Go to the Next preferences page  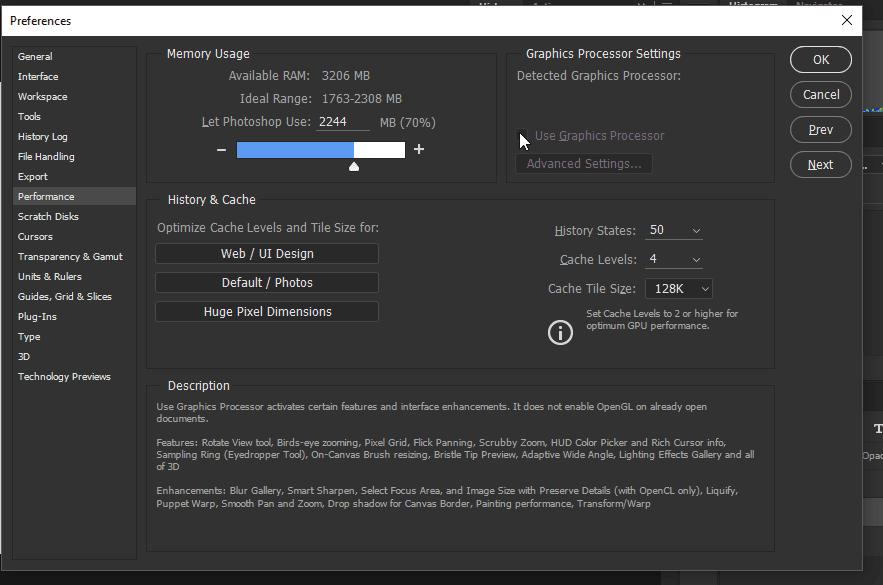821,165
